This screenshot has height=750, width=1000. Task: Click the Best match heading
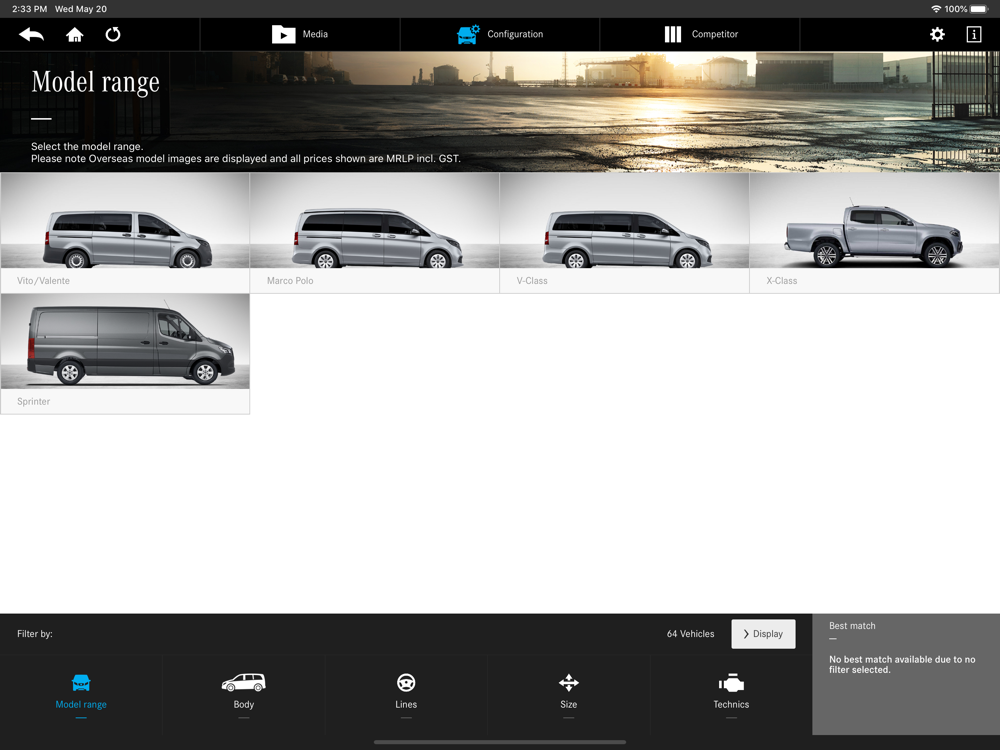click(x=852, y=626)
